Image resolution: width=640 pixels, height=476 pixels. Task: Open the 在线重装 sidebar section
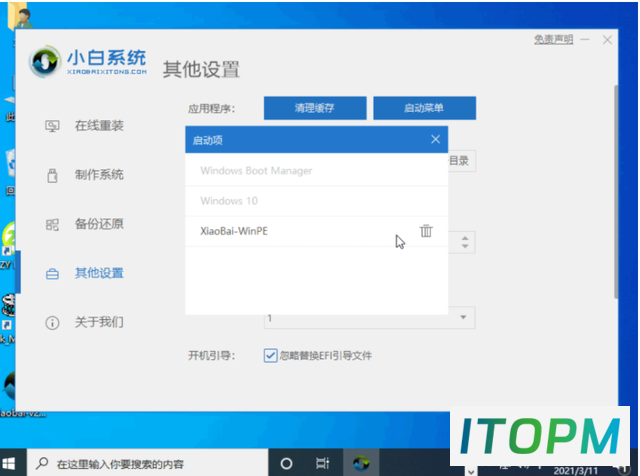(99, 126)
